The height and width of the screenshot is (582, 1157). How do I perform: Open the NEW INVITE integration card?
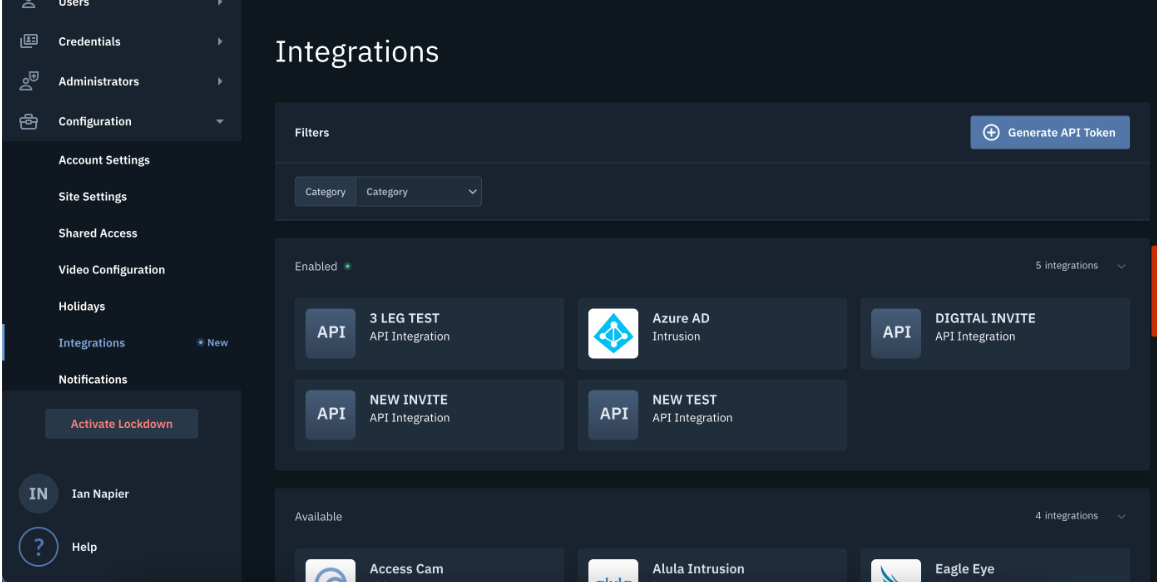pos(429,415)
